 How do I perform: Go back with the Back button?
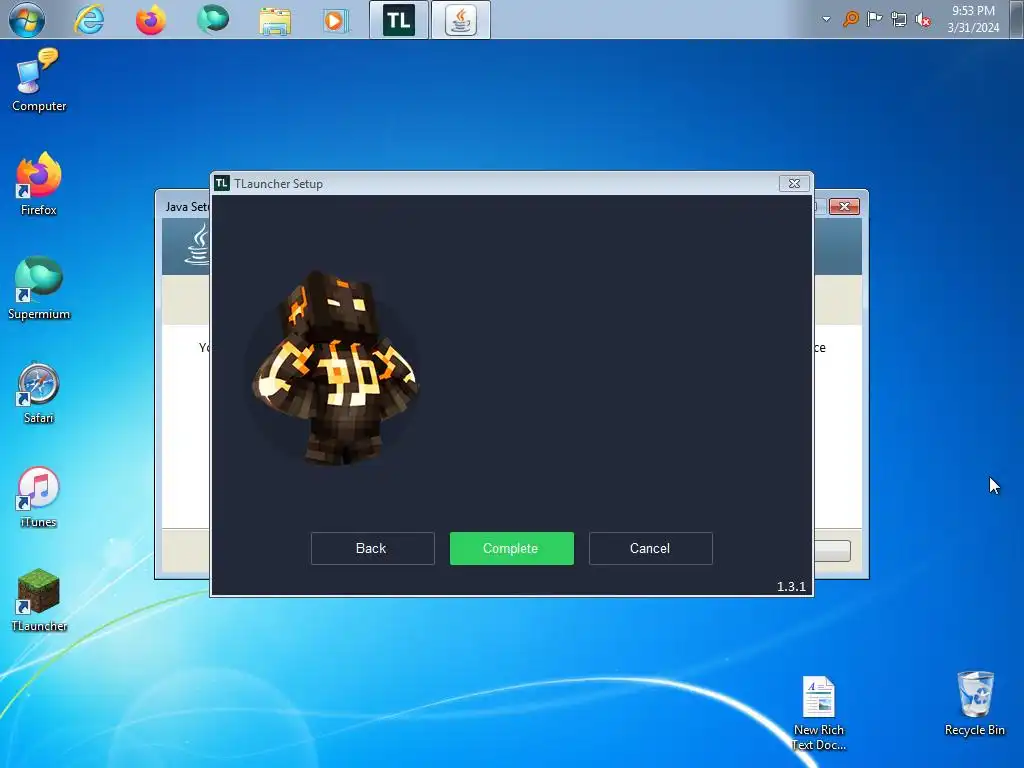(372, 549)
